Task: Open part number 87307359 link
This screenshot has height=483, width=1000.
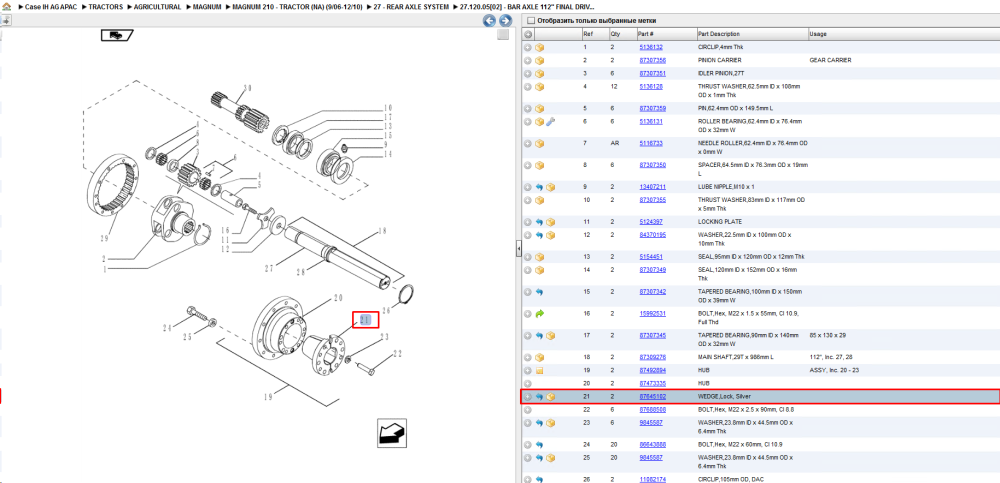Action: click(652, 108)
